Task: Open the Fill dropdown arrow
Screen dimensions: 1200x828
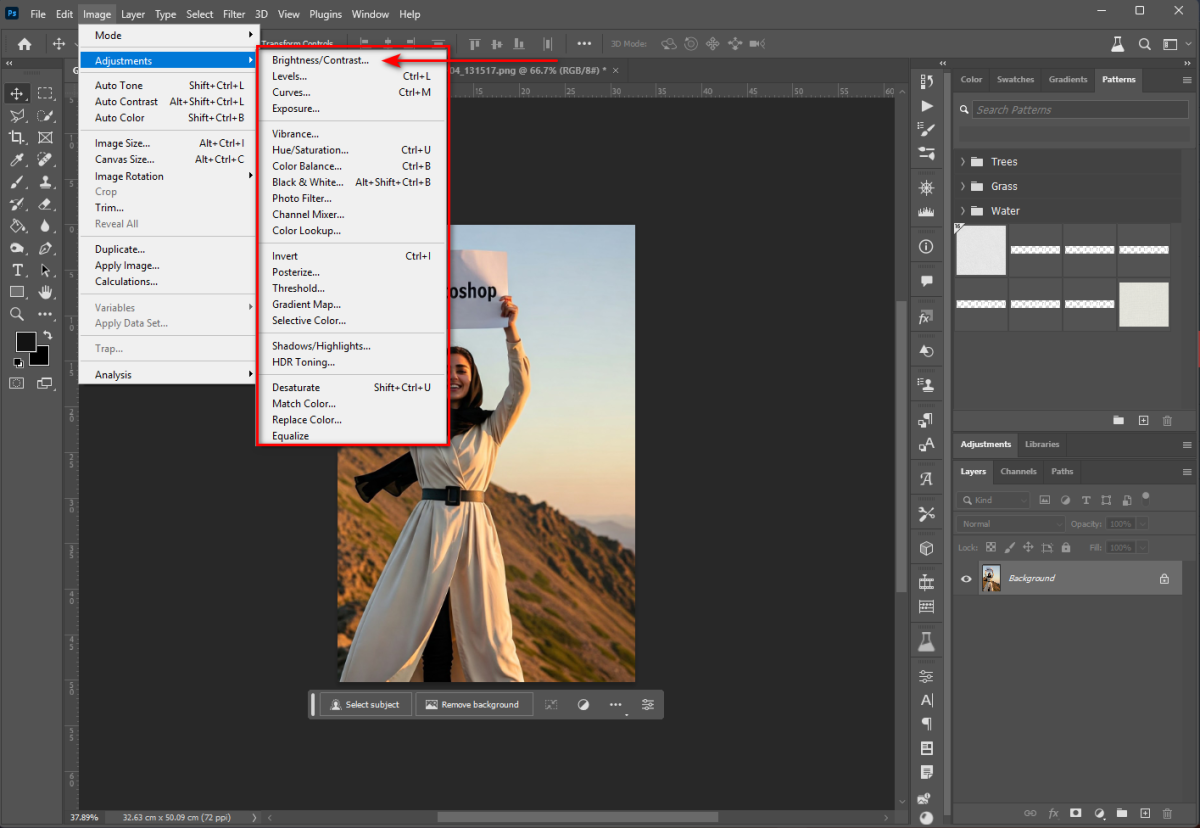Action: [x=1142, y=548]
